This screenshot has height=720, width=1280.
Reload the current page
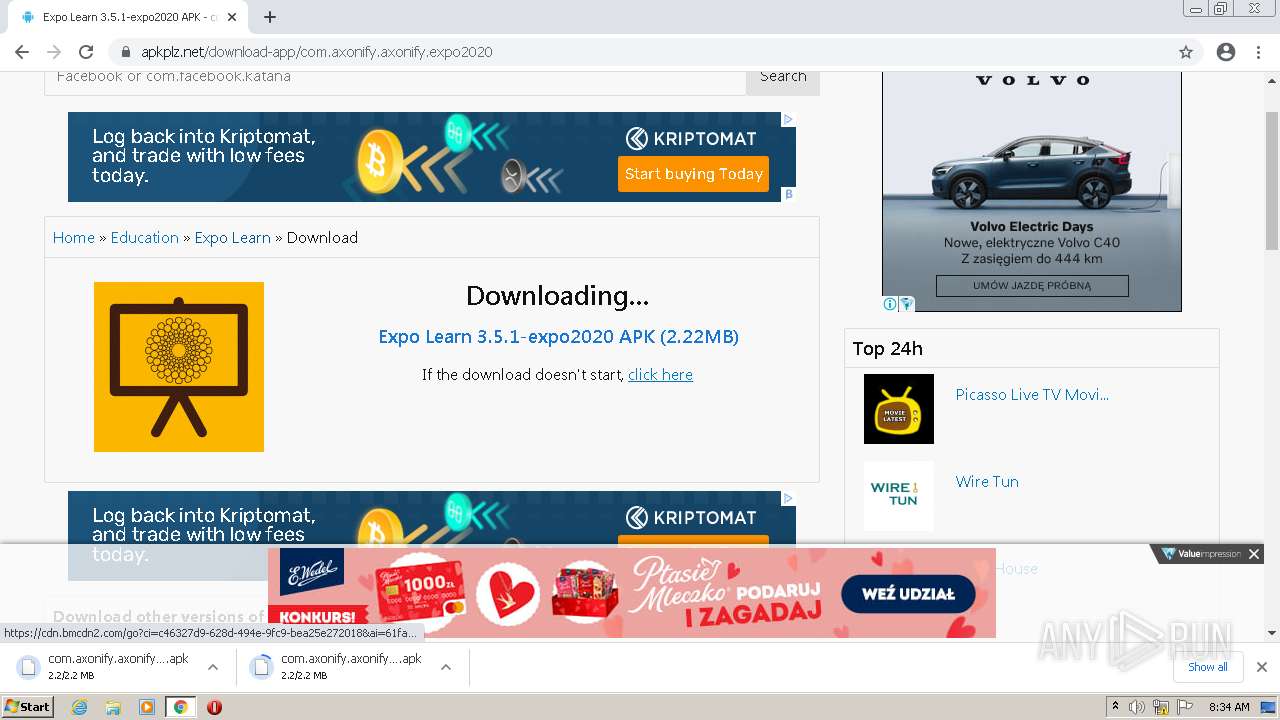[x=86, y=52]
